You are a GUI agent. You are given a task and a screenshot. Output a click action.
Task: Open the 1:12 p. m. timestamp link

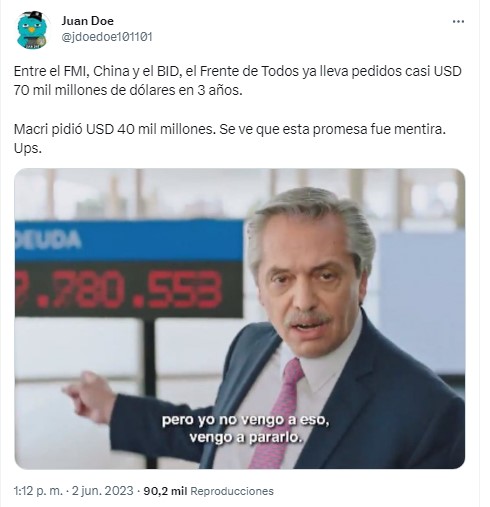(38, 491)
